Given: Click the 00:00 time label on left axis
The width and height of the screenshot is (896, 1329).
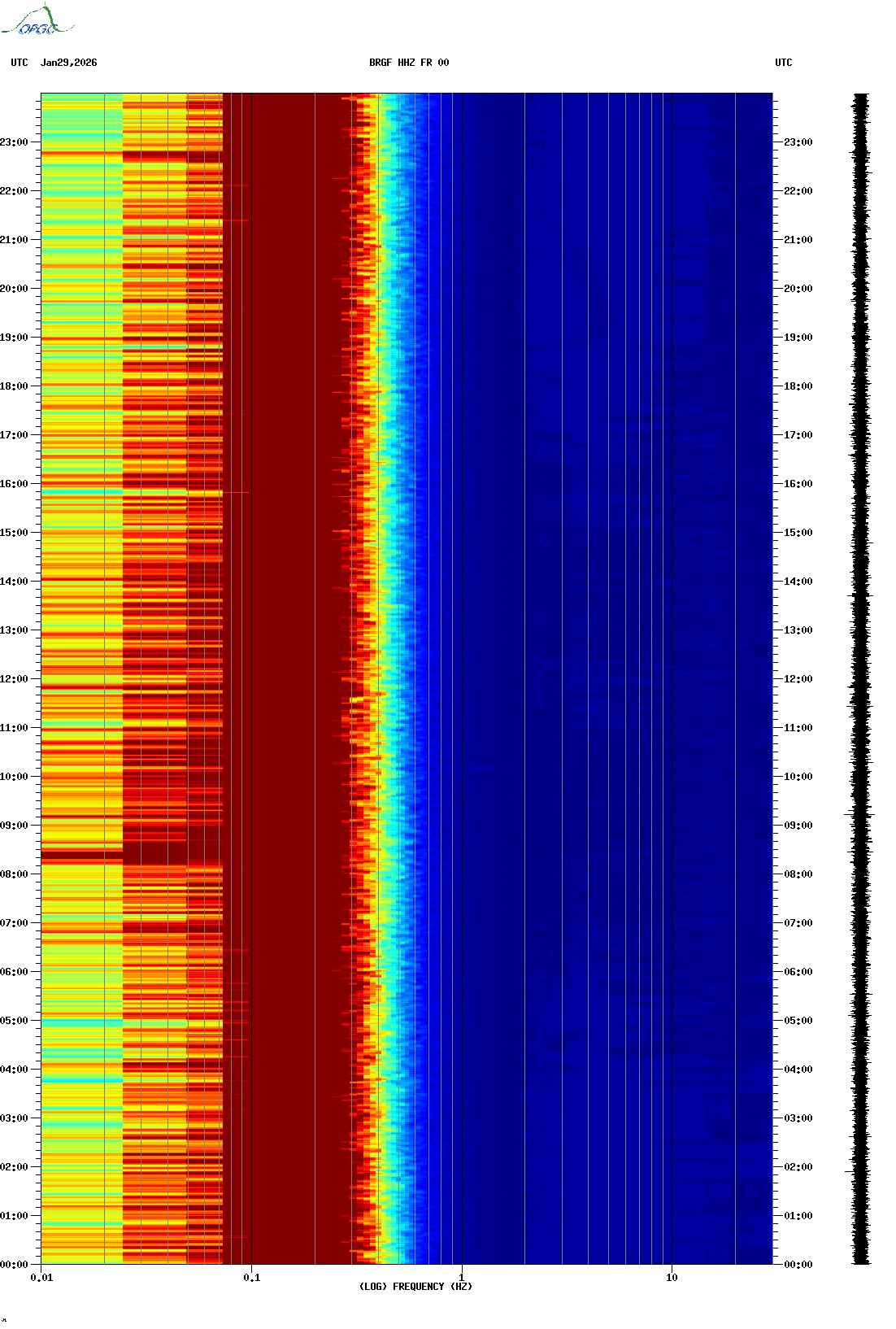Looking at the screenshot, I should pos(14,1265).
